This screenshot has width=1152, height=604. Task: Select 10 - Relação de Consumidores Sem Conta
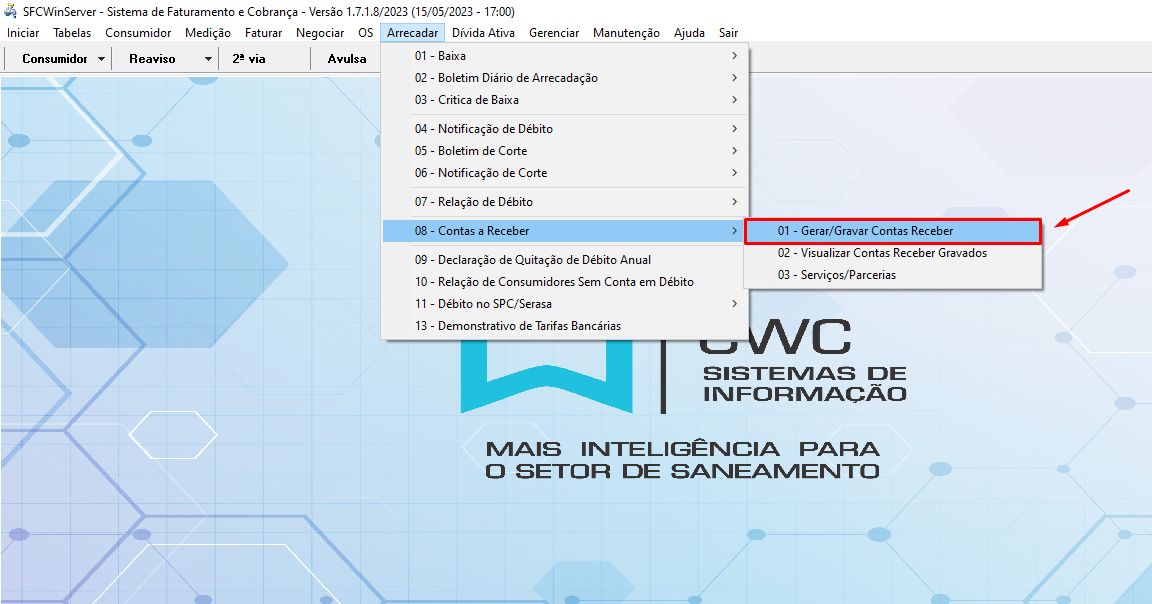(554, 282)
